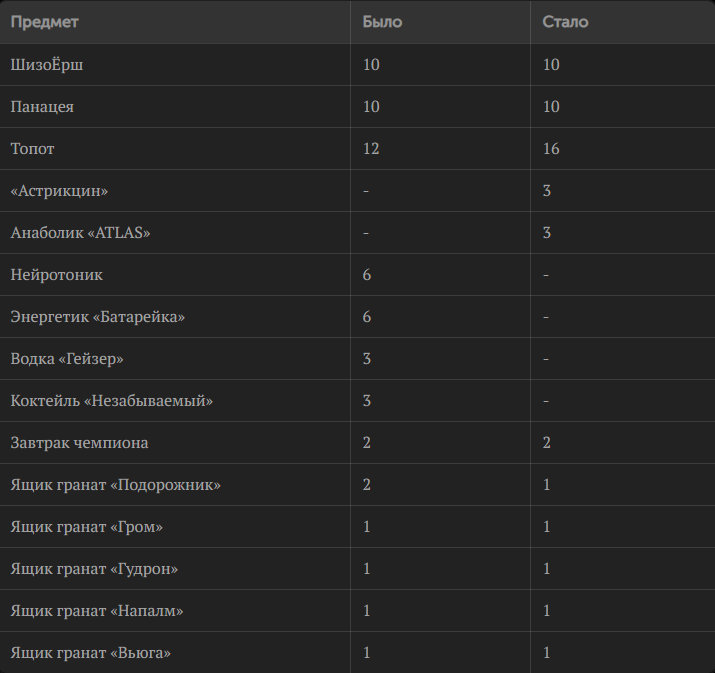Click the Предмет column header
The height and width of the screenshot is (673, 715).
(x=45, y=22)
